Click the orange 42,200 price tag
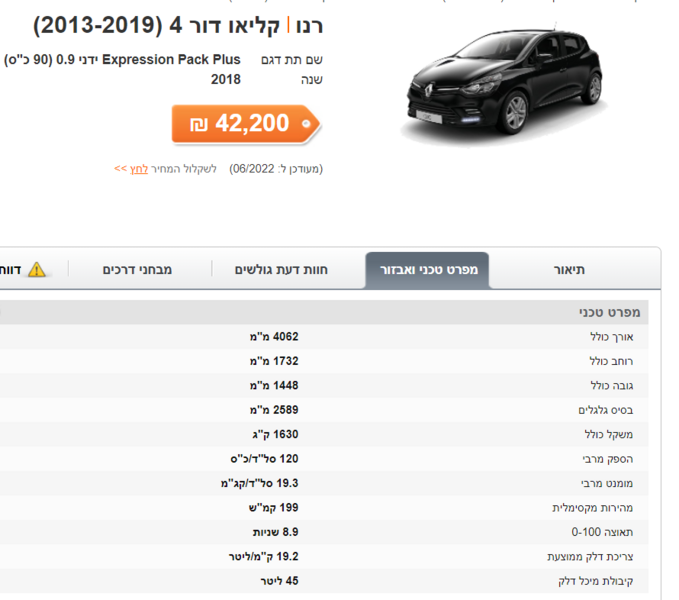679x600 pixels. click(246, 124)
